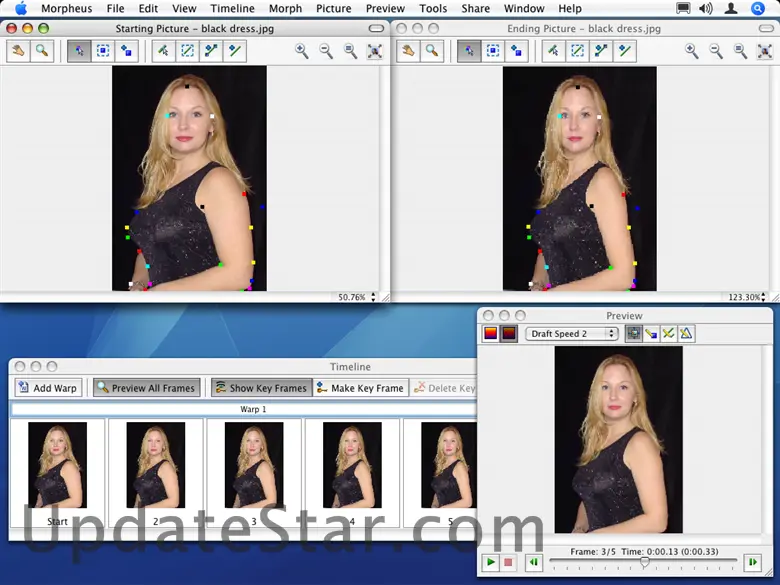Toggle Preview All Frames in Timeline
780x585 pixels.
tap(146, 388)
